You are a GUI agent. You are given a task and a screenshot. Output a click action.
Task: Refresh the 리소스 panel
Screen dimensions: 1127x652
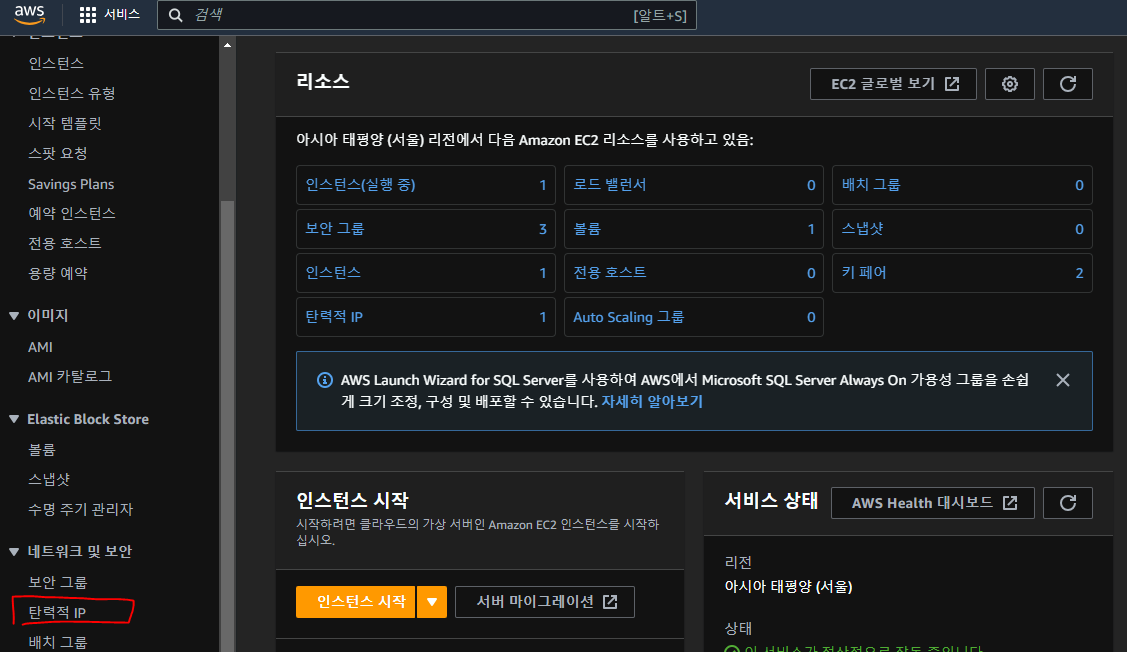1067,84
